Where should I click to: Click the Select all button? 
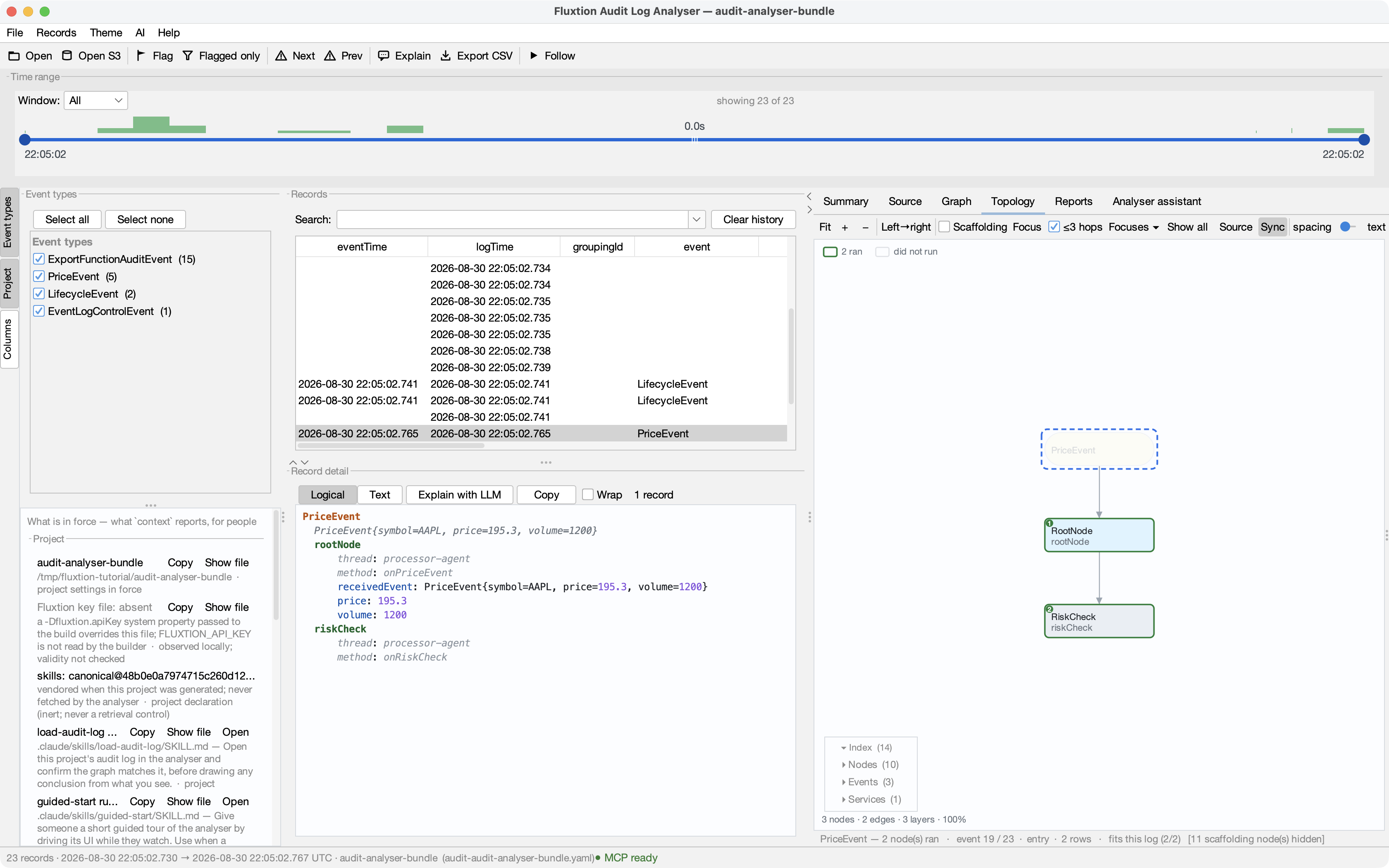click(67, 219)
